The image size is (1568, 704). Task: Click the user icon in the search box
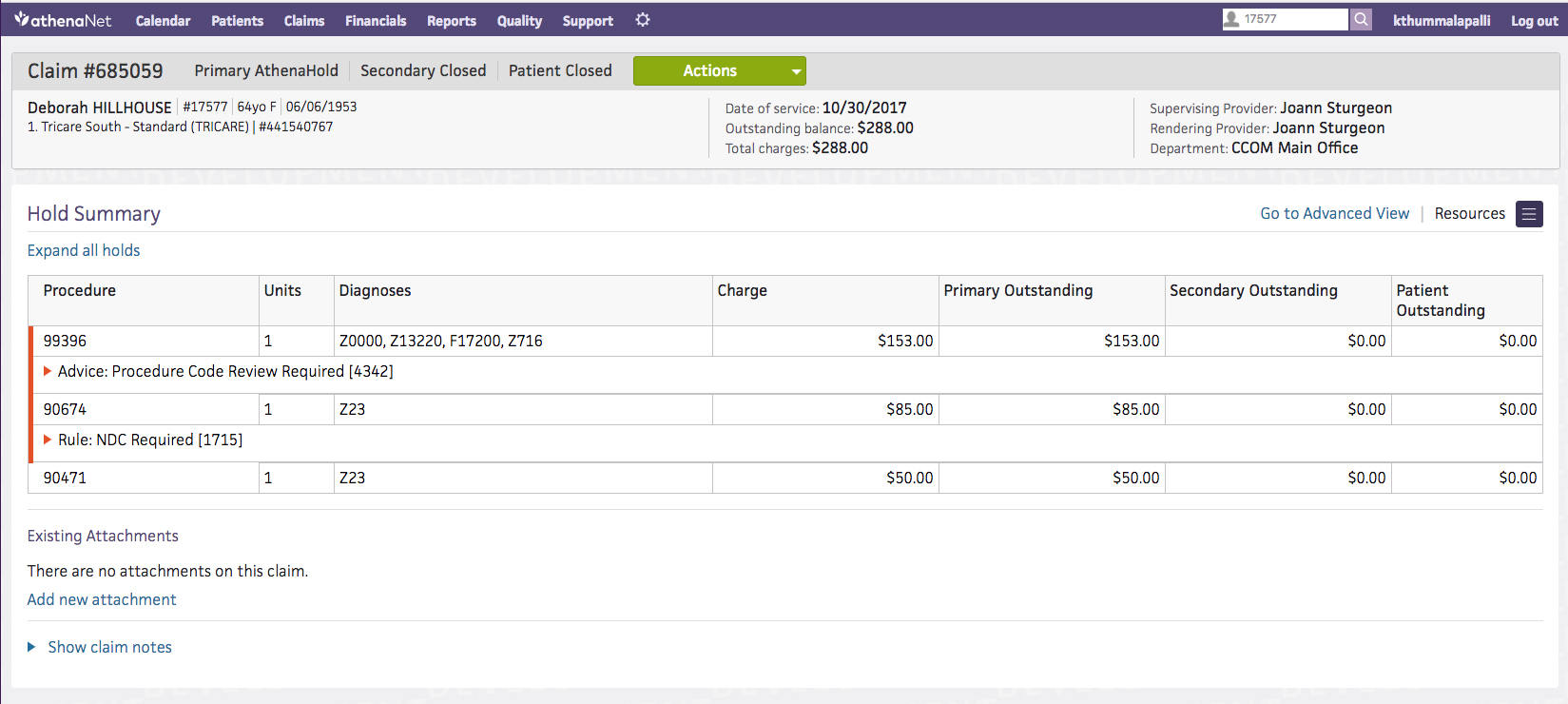click(x=1232, y=19)
